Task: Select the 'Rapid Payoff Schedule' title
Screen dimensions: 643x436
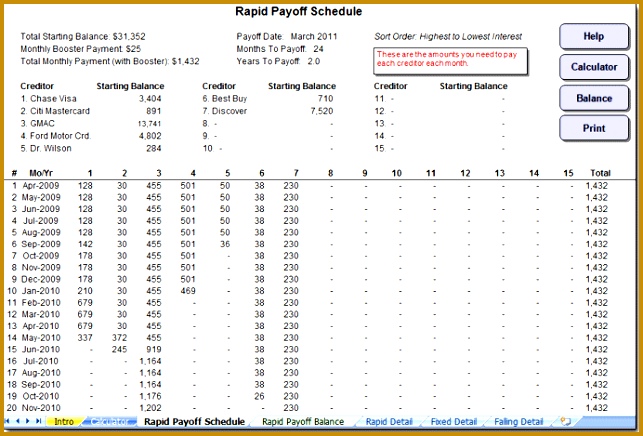Action: 299,11
